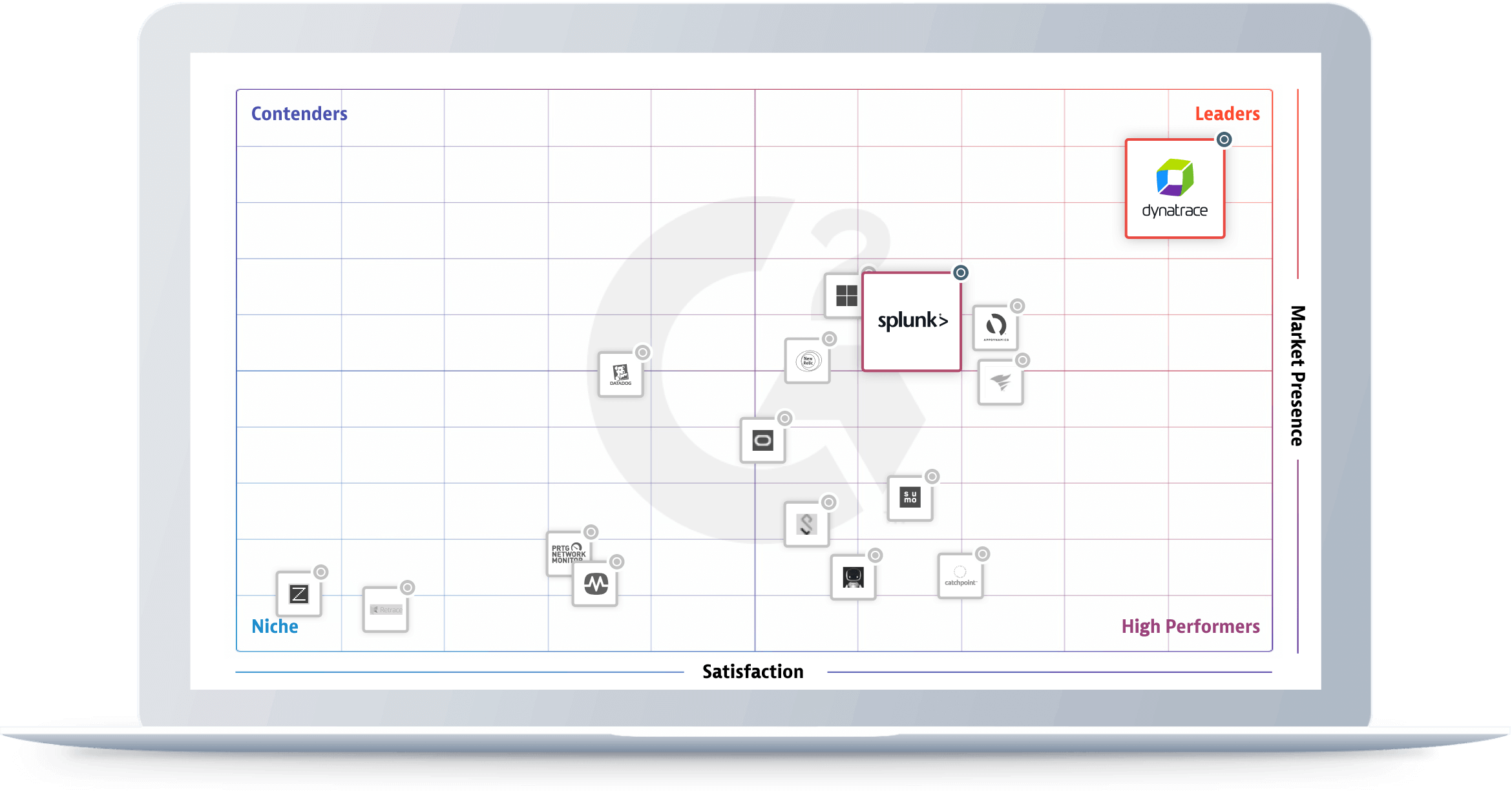Click the circle marker on robot logo tile
The height and width of the screenshot is (793, 1512).
pyautogui.click(x=875, y=555)
